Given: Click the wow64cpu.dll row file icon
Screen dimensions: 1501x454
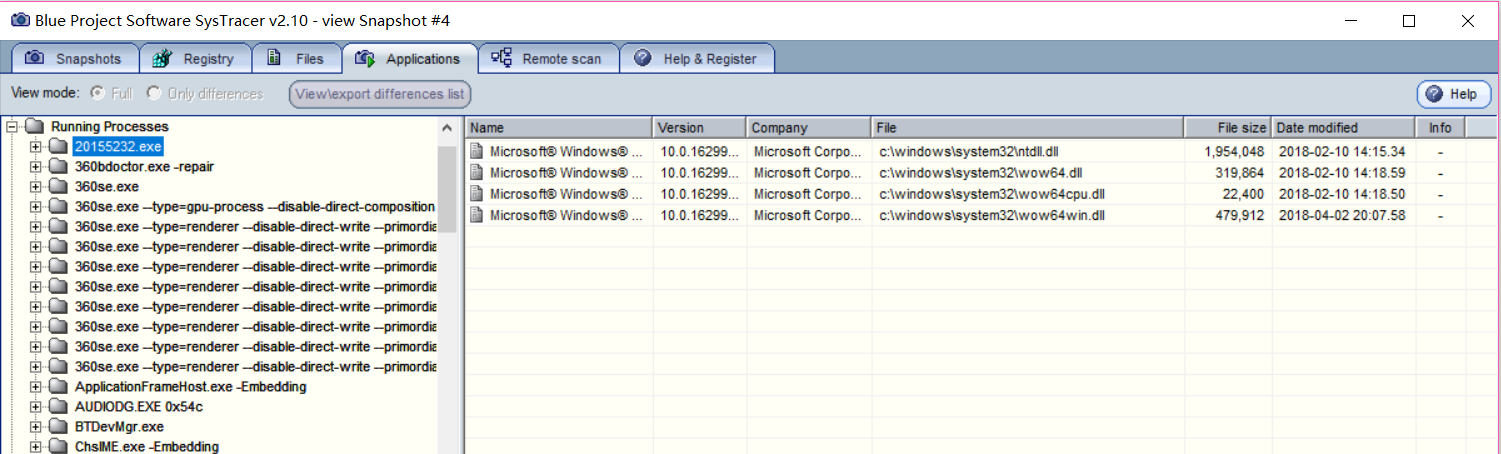Looking at the screenshot, I should (x=477, y=194).
